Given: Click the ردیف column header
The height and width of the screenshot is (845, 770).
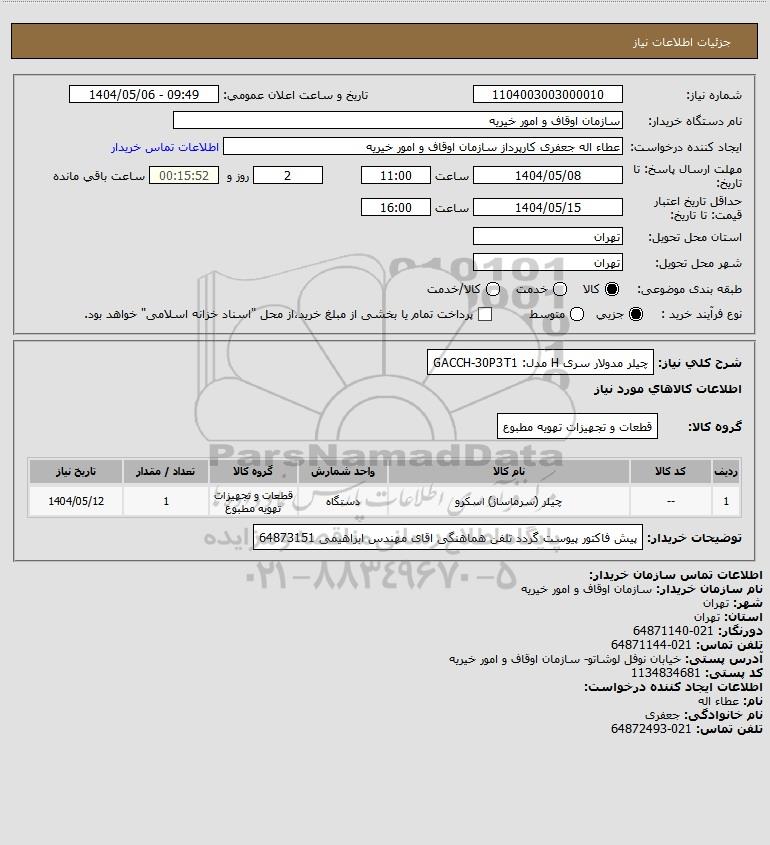Looking at the screenshot, I should 726,472.
